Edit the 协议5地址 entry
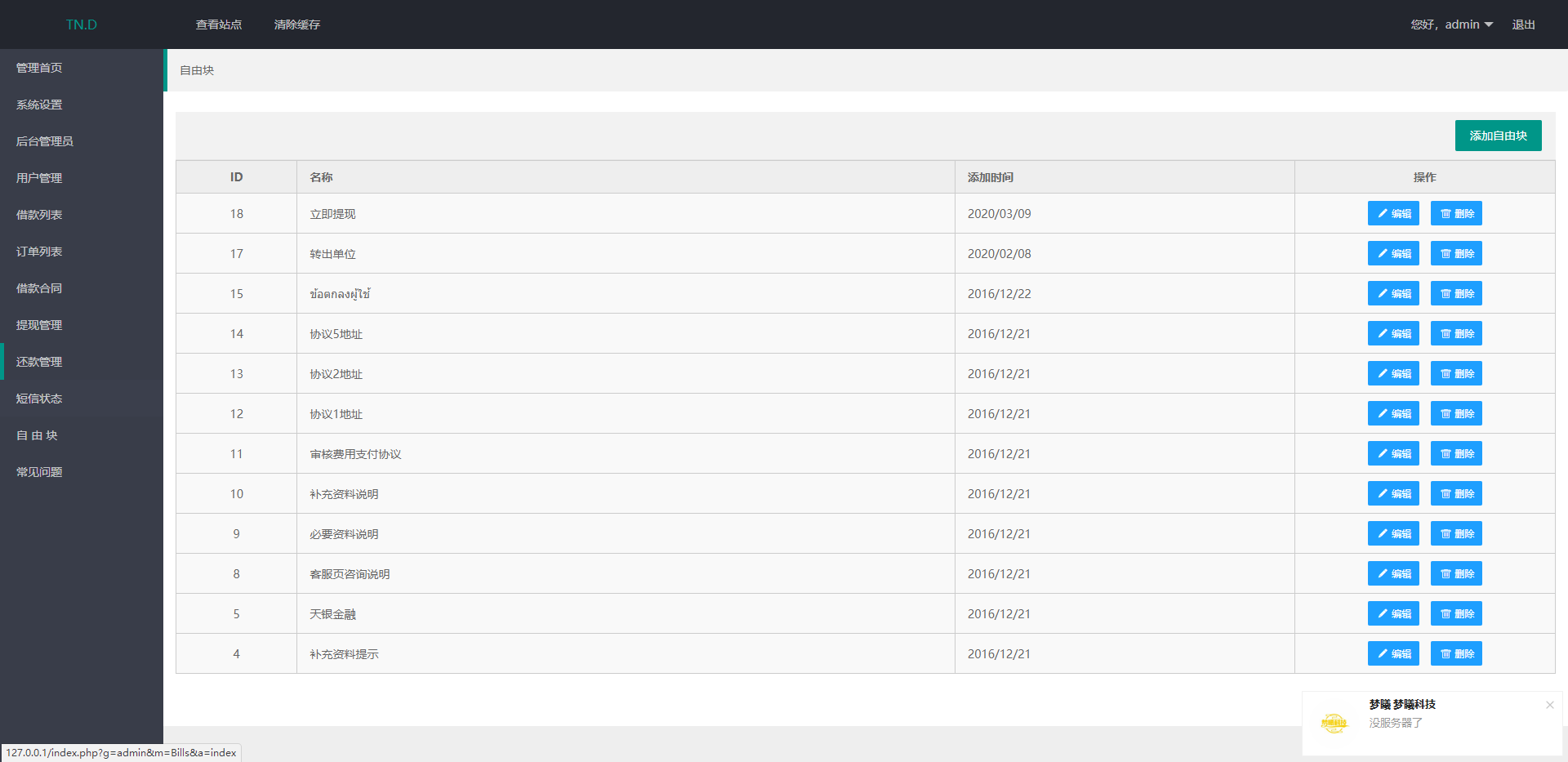1568x762 pixels. click(x=1393, y=333)
